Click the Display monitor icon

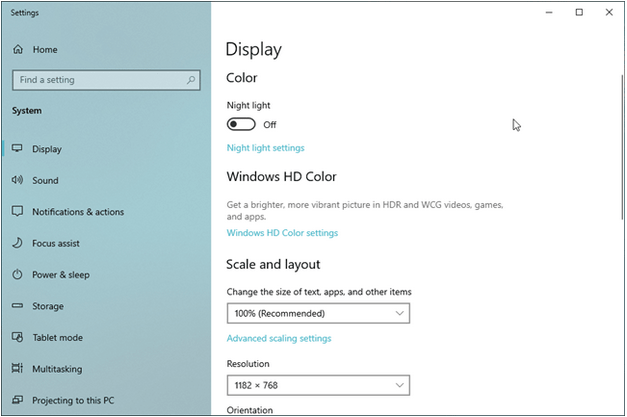click(x=17, y=149)
